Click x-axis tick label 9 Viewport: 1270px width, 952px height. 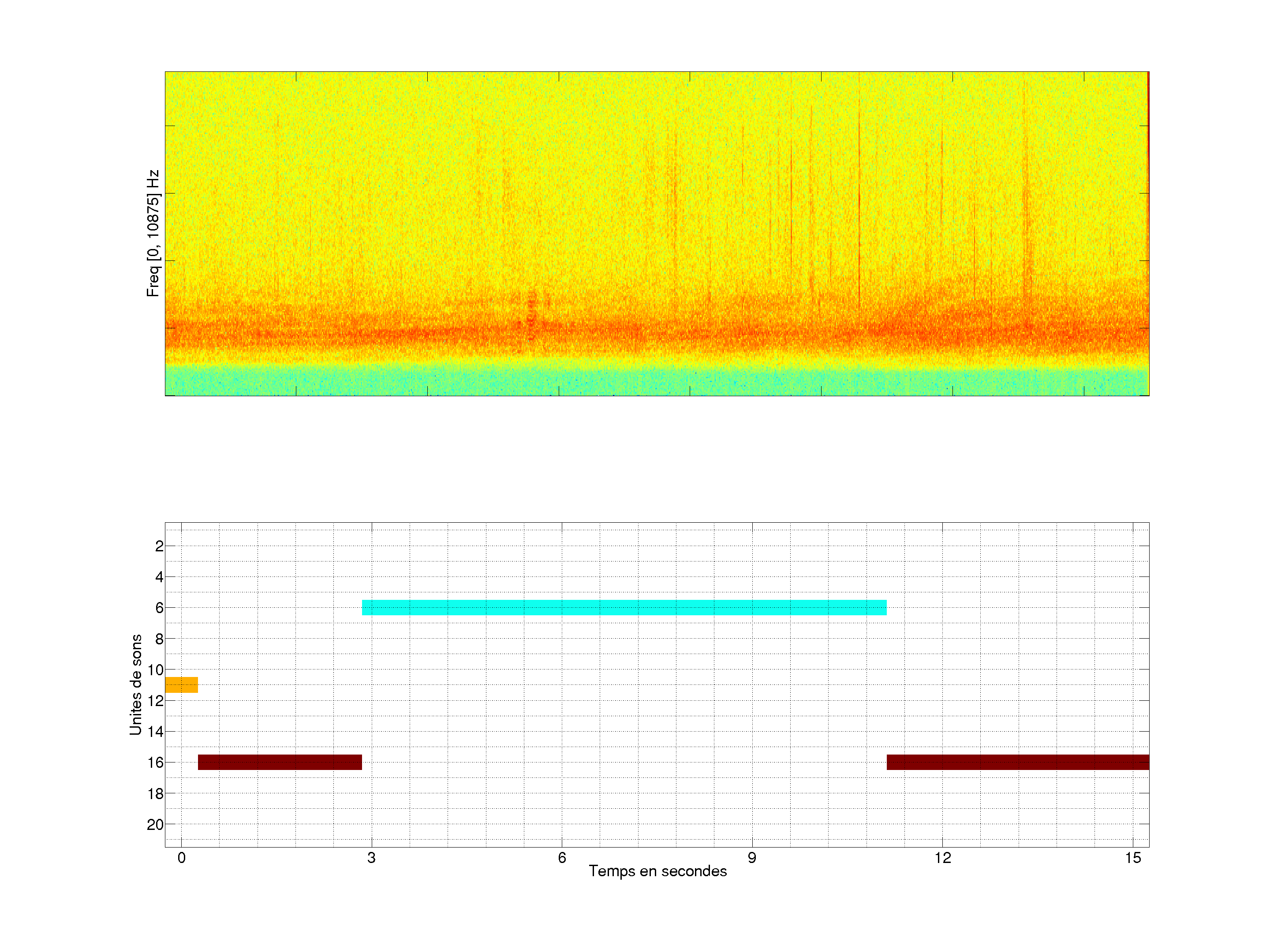tap(751, 858)
